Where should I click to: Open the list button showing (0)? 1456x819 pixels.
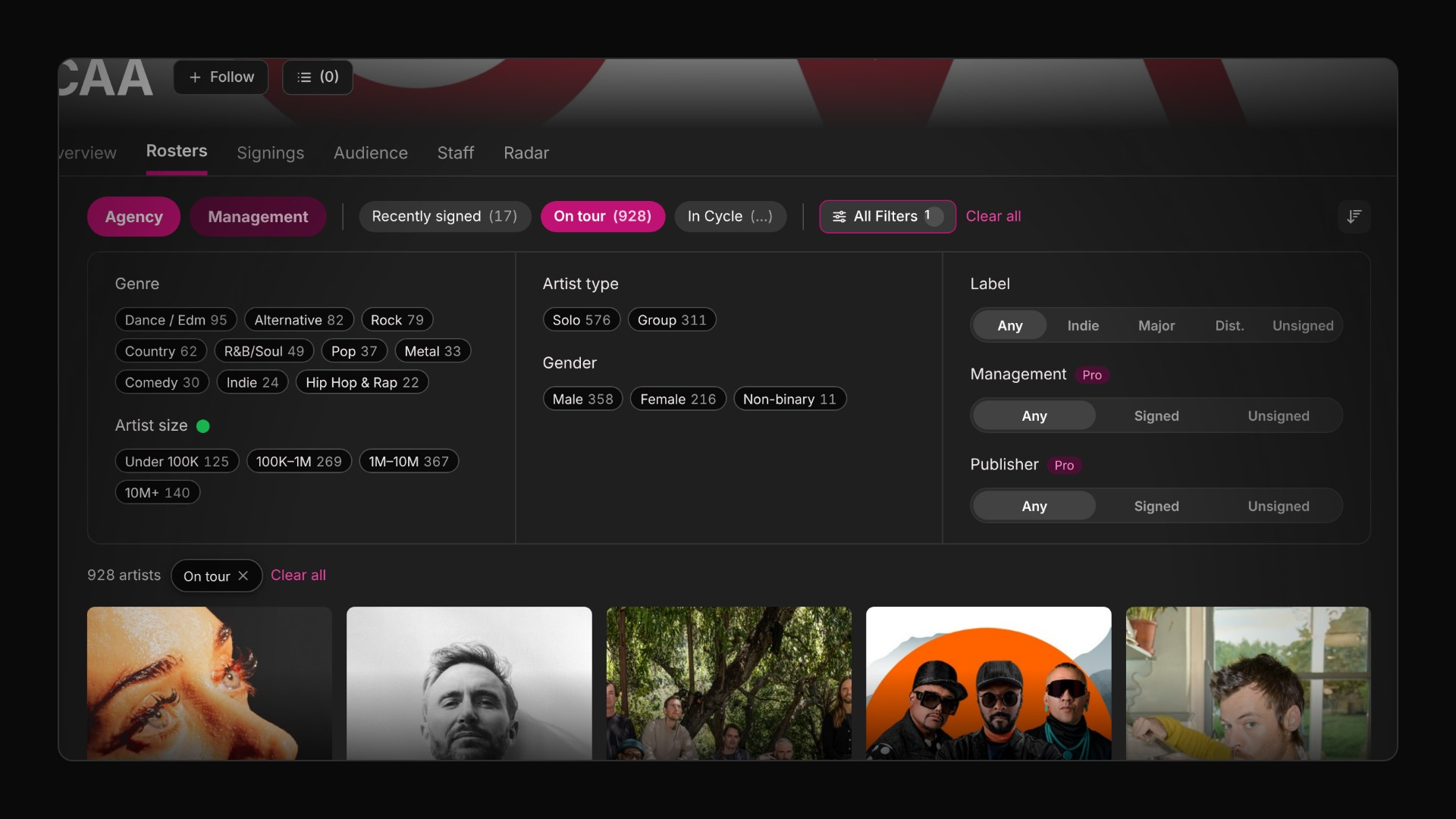tap(318, 77)
